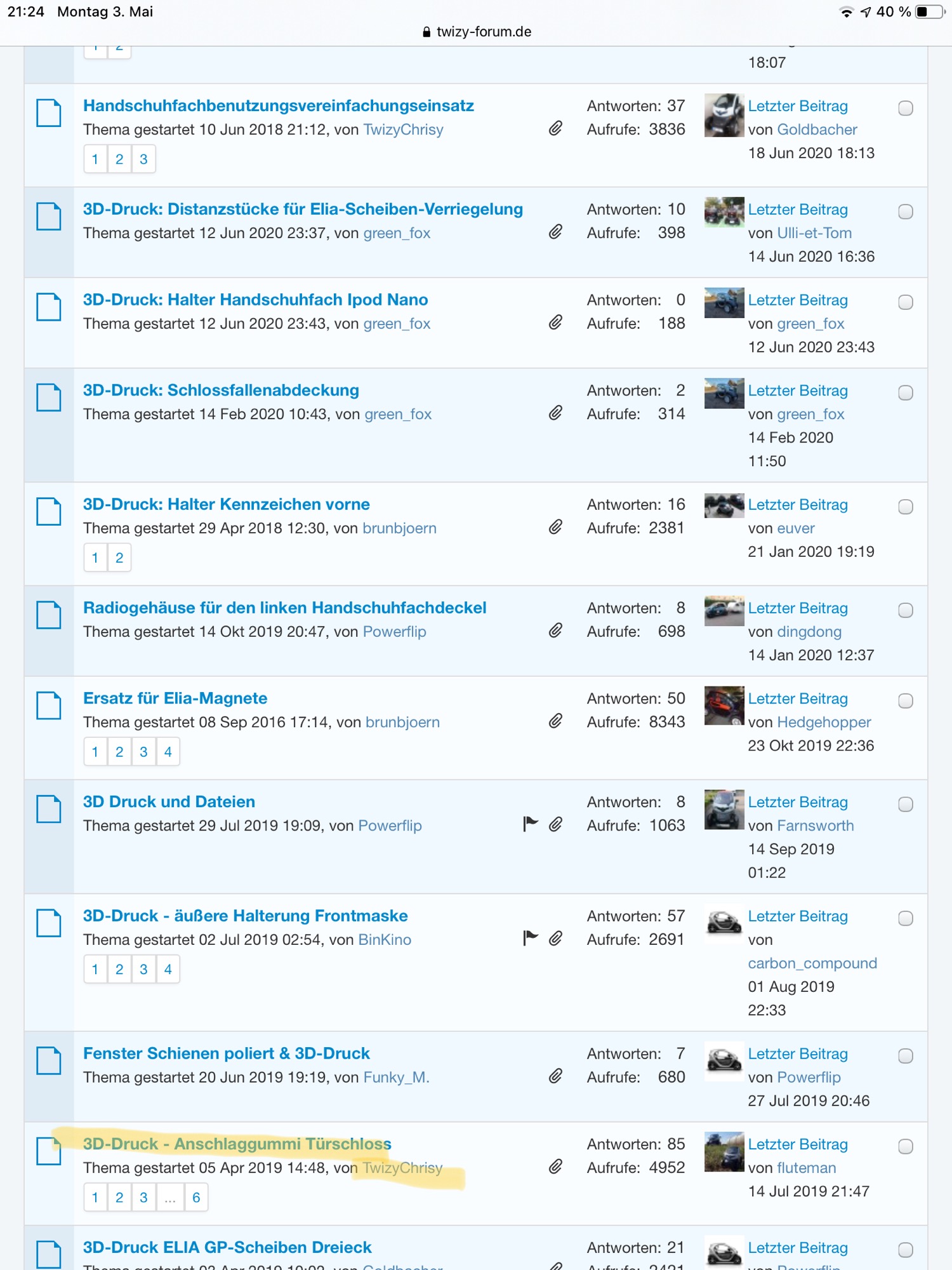
Task: Open the page ellipsis in Anschlaggummi Türschloss pagination
Action: [170, 1198]
